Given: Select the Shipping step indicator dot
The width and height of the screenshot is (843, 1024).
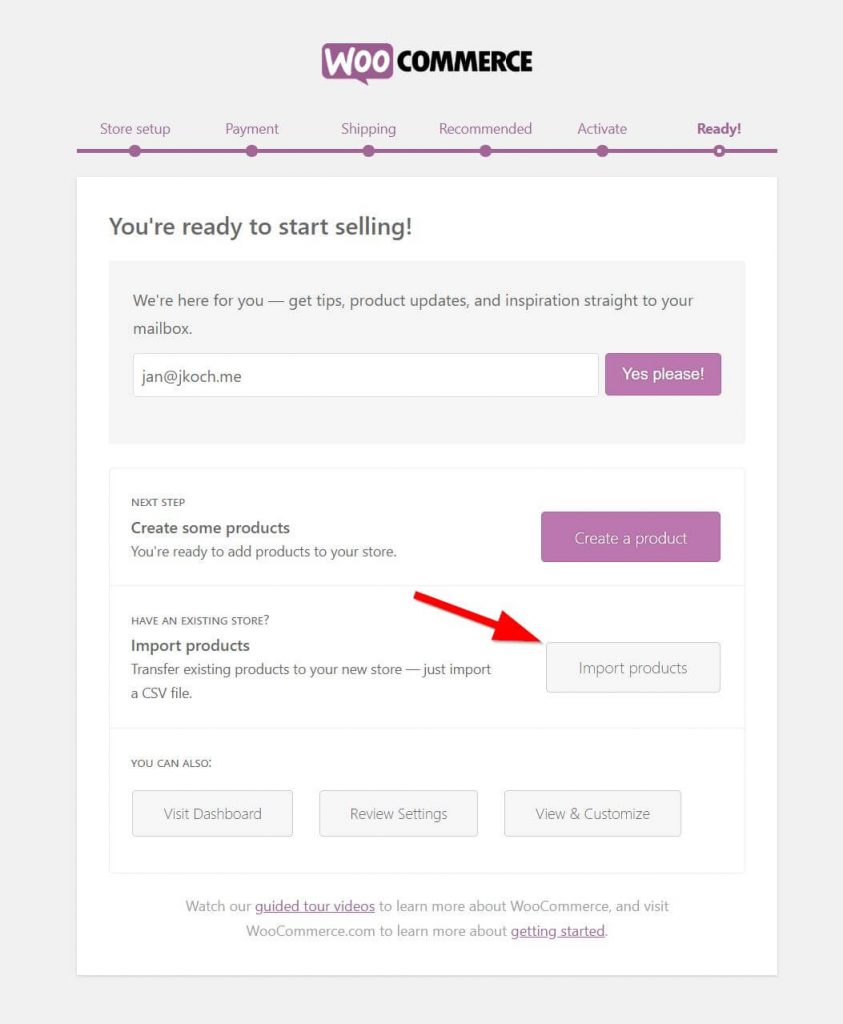Looking at the screenshot, I should click(368, 148).
